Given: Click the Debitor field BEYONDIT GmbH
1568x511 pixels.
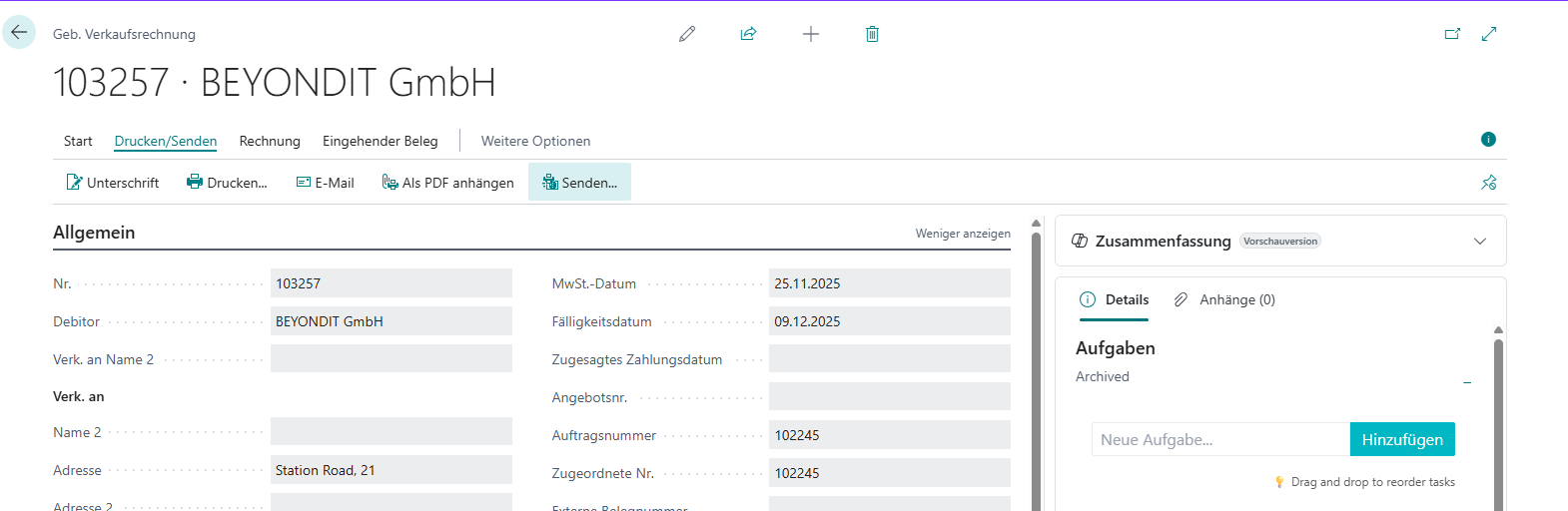Looking at the screenshot, I should pyautogui.click(x=392, y=321).
